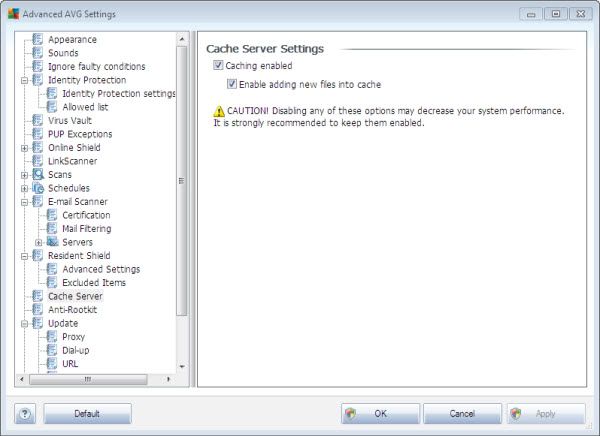Click tree vertical scrollbar up arrow
The image size is (600, 436).
pyautogui.click(x=182, y=39)
